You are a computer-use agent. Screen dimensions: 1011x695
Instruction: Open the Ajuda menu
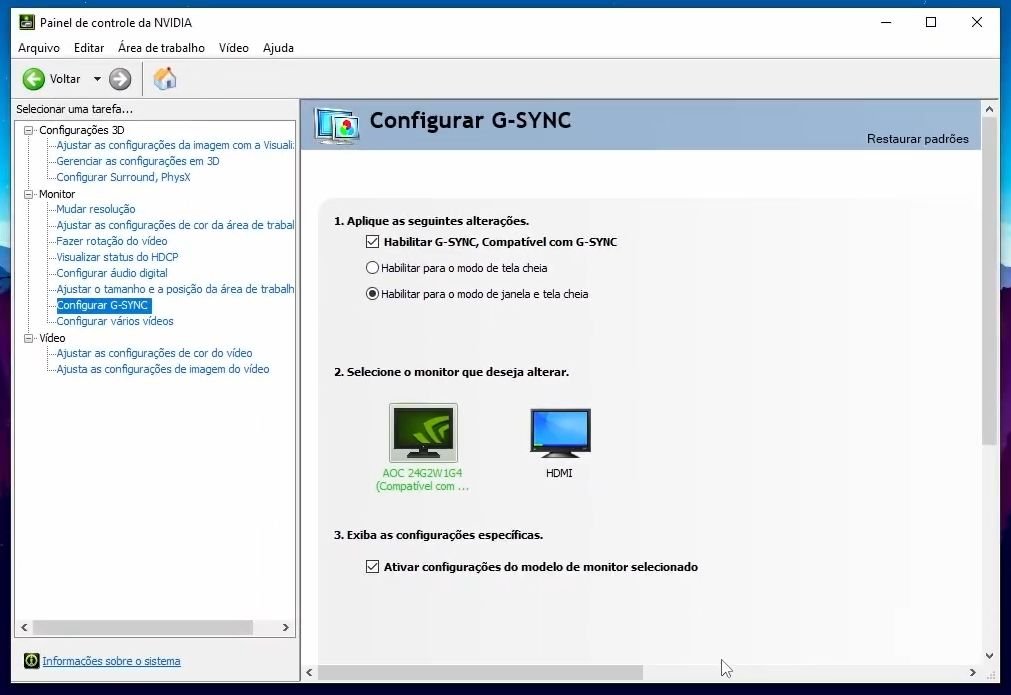(x=278, y=48)
